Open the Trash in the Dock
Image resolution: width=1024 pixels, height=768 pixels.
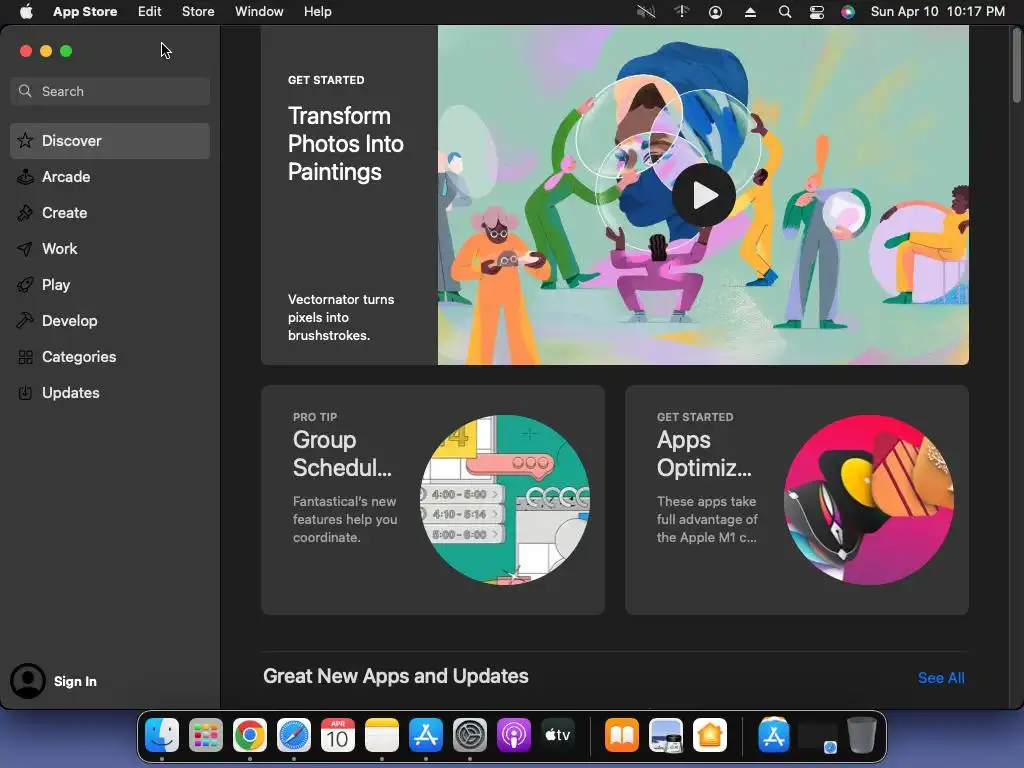(861, 735)
